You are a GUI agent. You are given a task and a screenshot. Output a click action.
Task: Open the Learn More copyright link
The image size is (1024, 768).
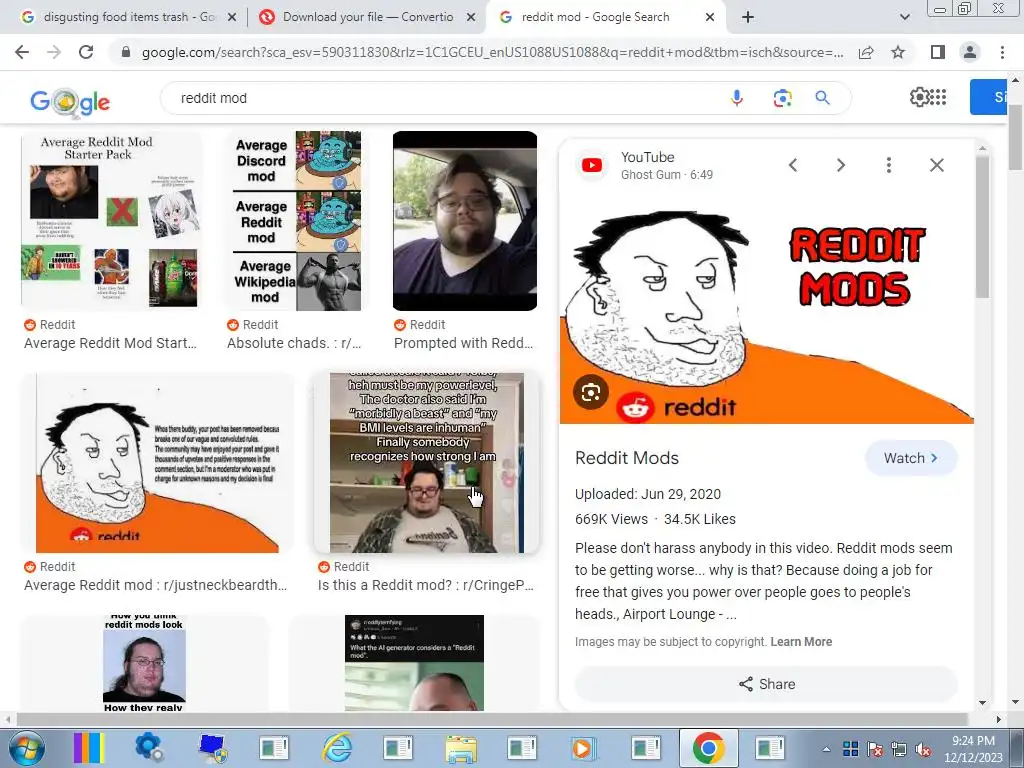[801, 641]
